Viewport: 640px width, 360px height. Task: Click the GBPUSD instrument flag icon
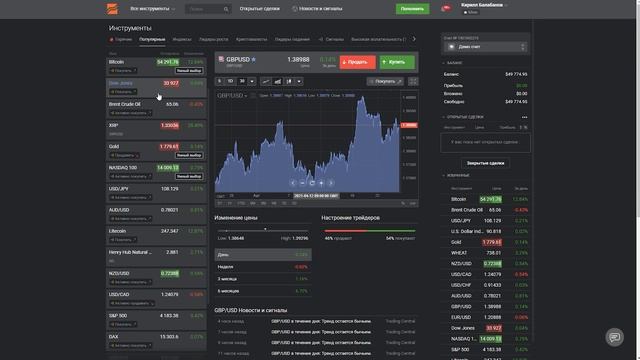coord(221,60)
